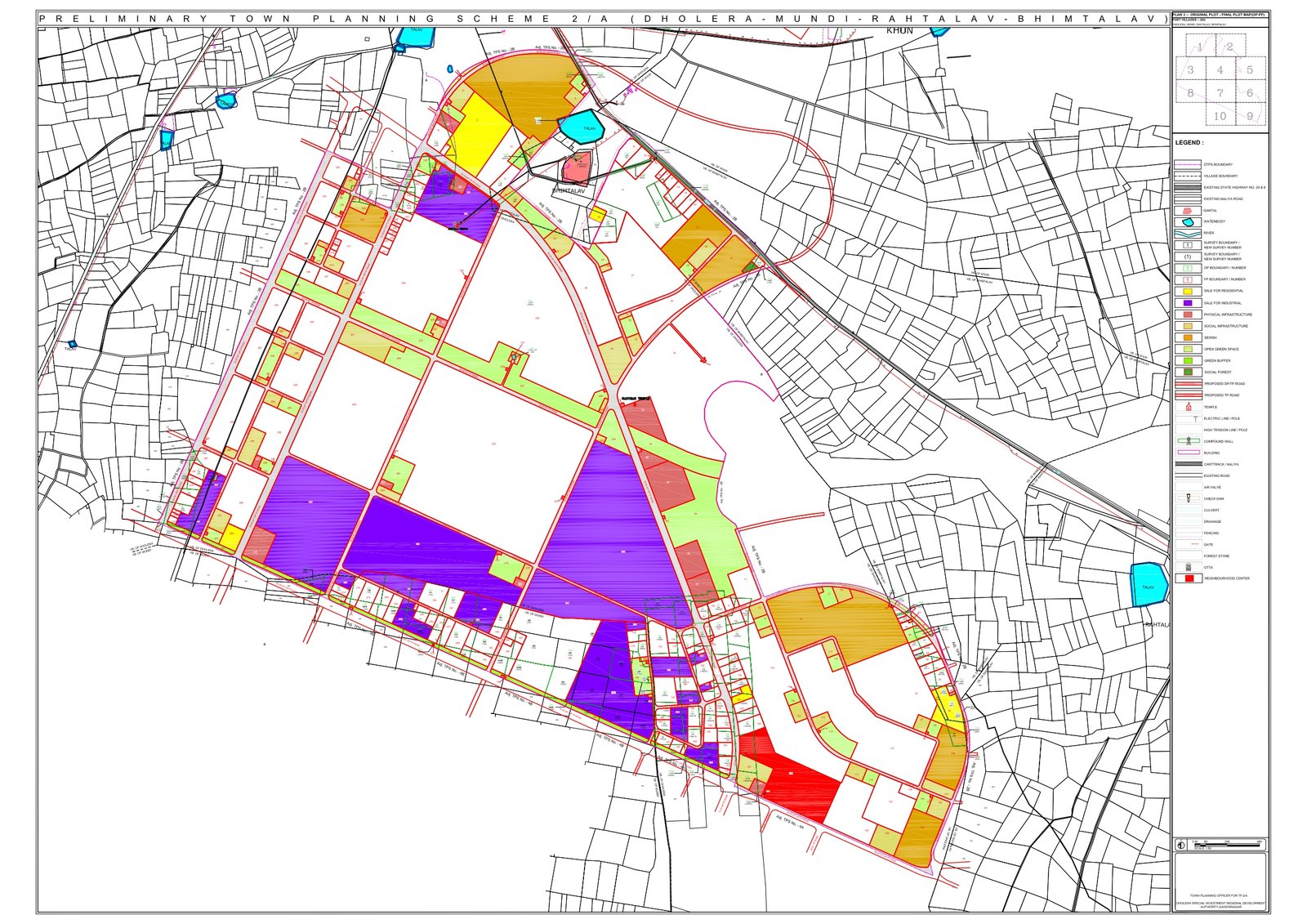This screenshot has width=1307, height=924.
Task: Click the Gamtal symbol in the legend
Action: (1188, 210)
